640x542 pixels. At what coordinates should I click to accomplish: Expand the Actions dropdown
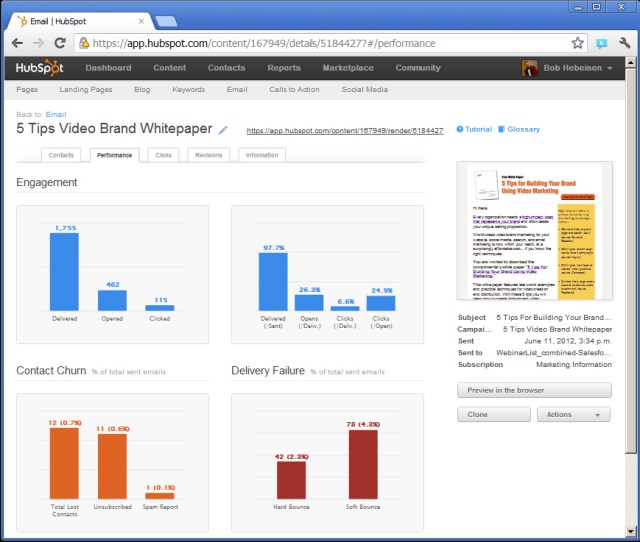pos(573,414)
